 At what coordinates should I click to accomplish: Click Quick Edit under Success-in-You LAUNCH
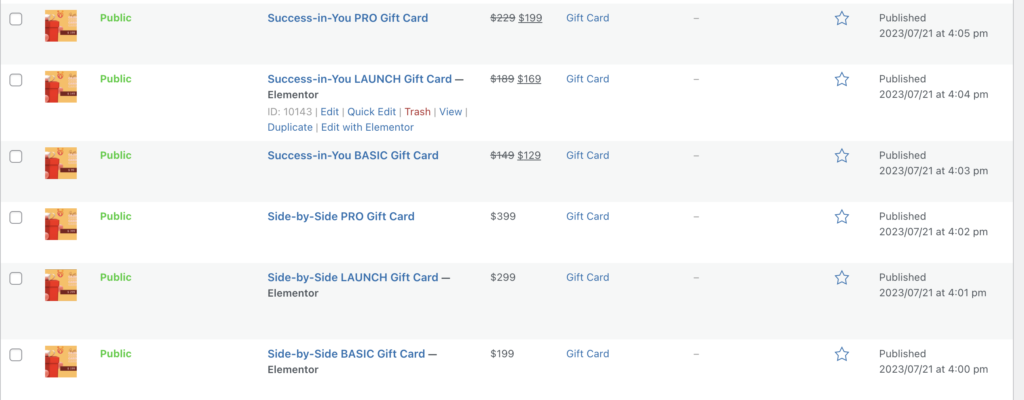(x=372, y=112)
